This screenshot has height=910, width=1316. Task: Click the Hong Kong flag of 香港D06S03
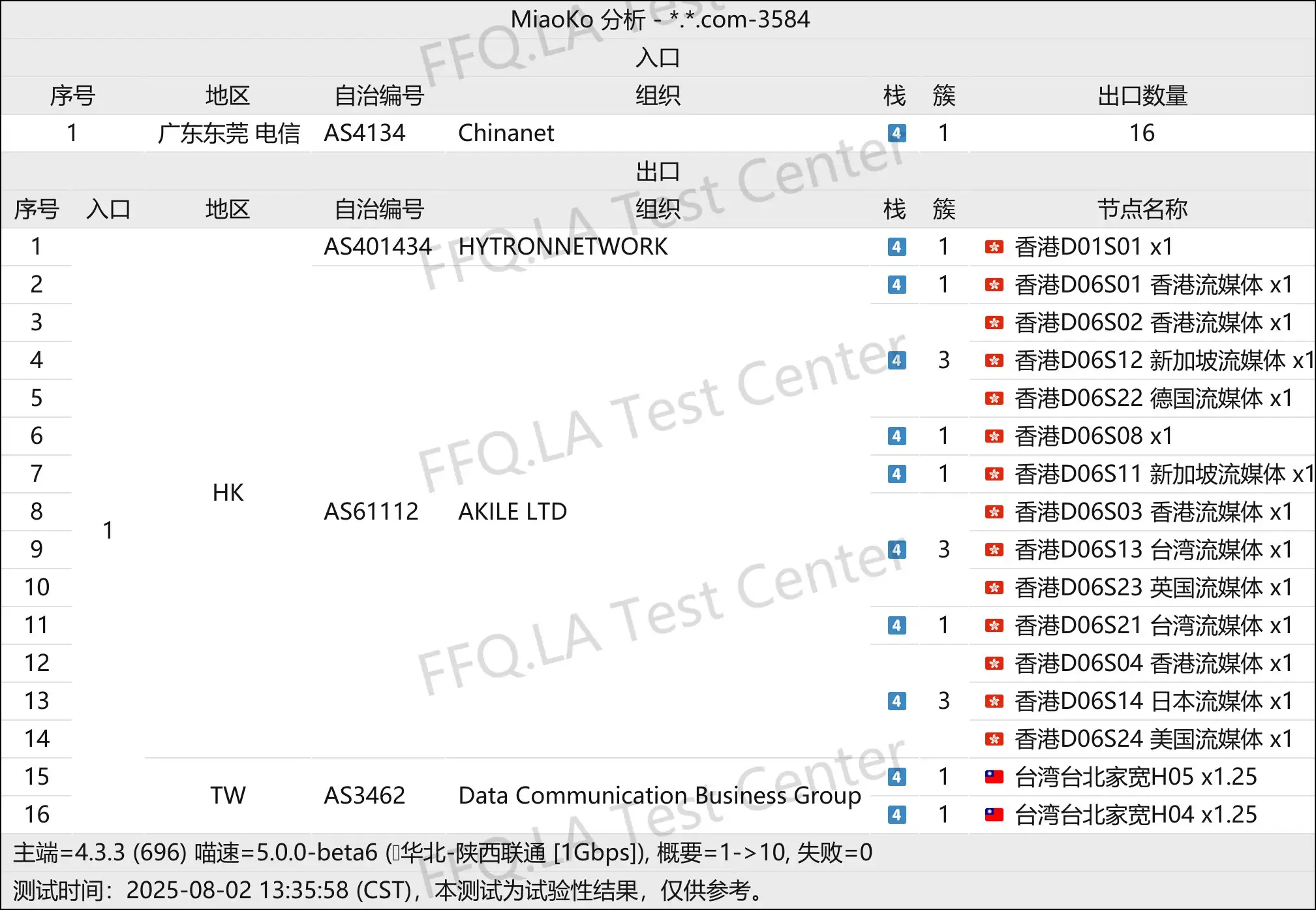pyautogui.click(x=994, y=512)
